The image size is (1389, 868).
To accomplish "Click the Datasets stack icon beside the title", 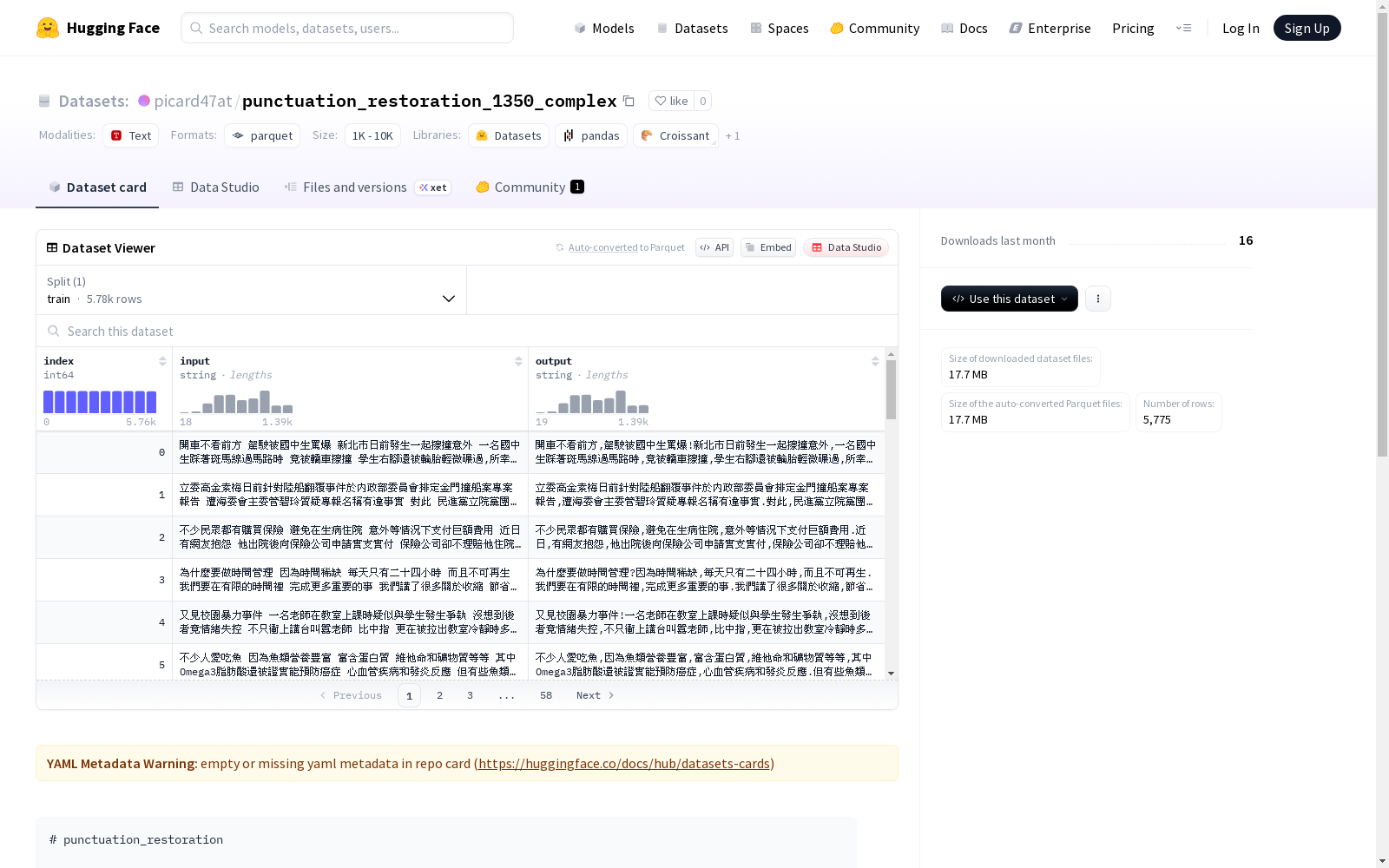I will point(44,101).
